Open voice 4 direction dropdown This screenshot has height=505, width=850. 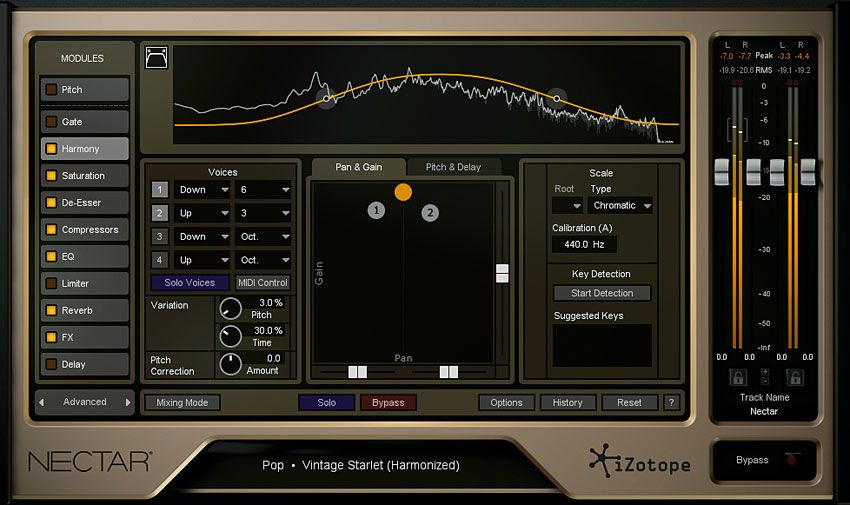click(203, 260)
